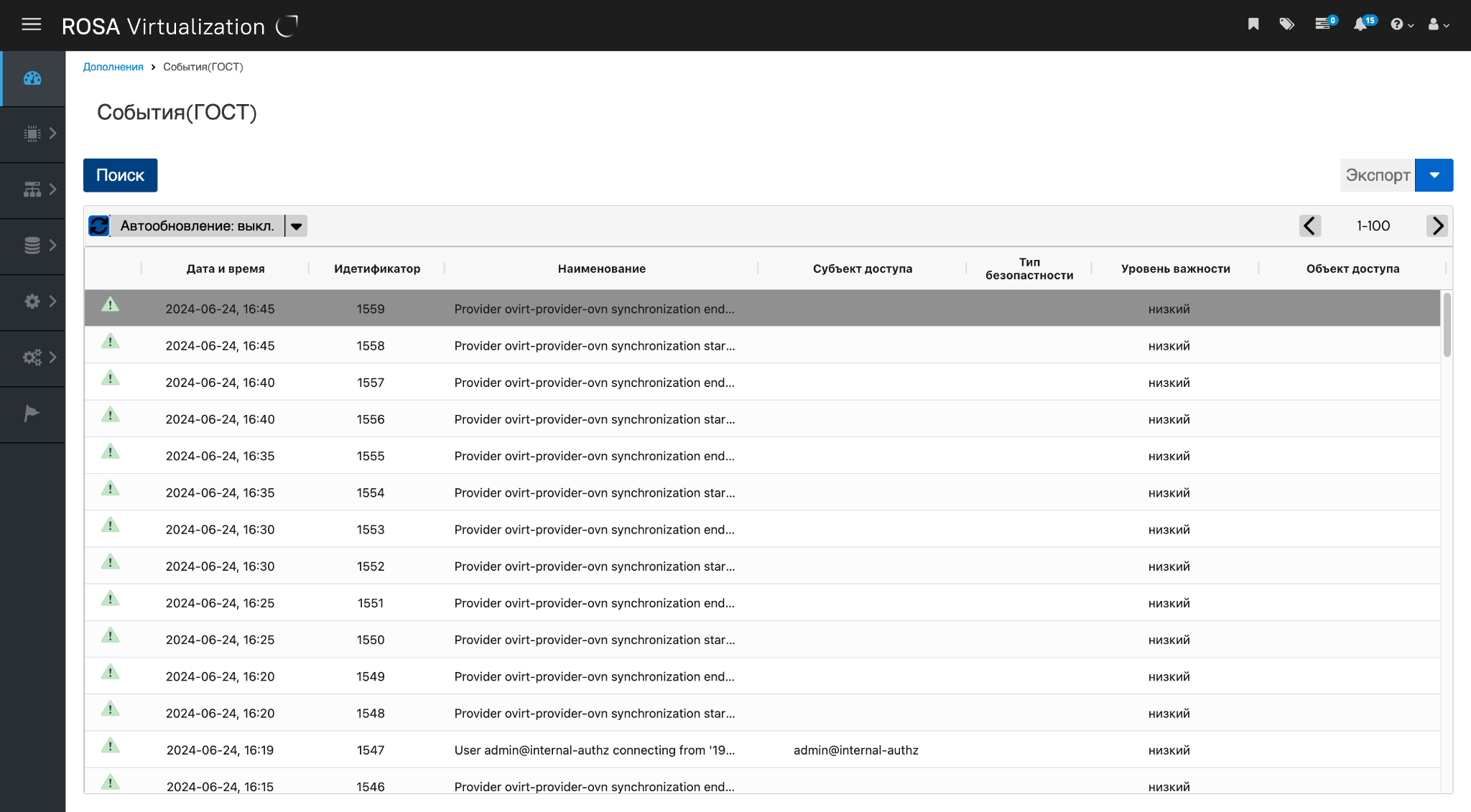Image resolution: width=1471 pixels, height=812 pixels.
Task: Click the tags icon in header
Action: tap(1286, 24)
